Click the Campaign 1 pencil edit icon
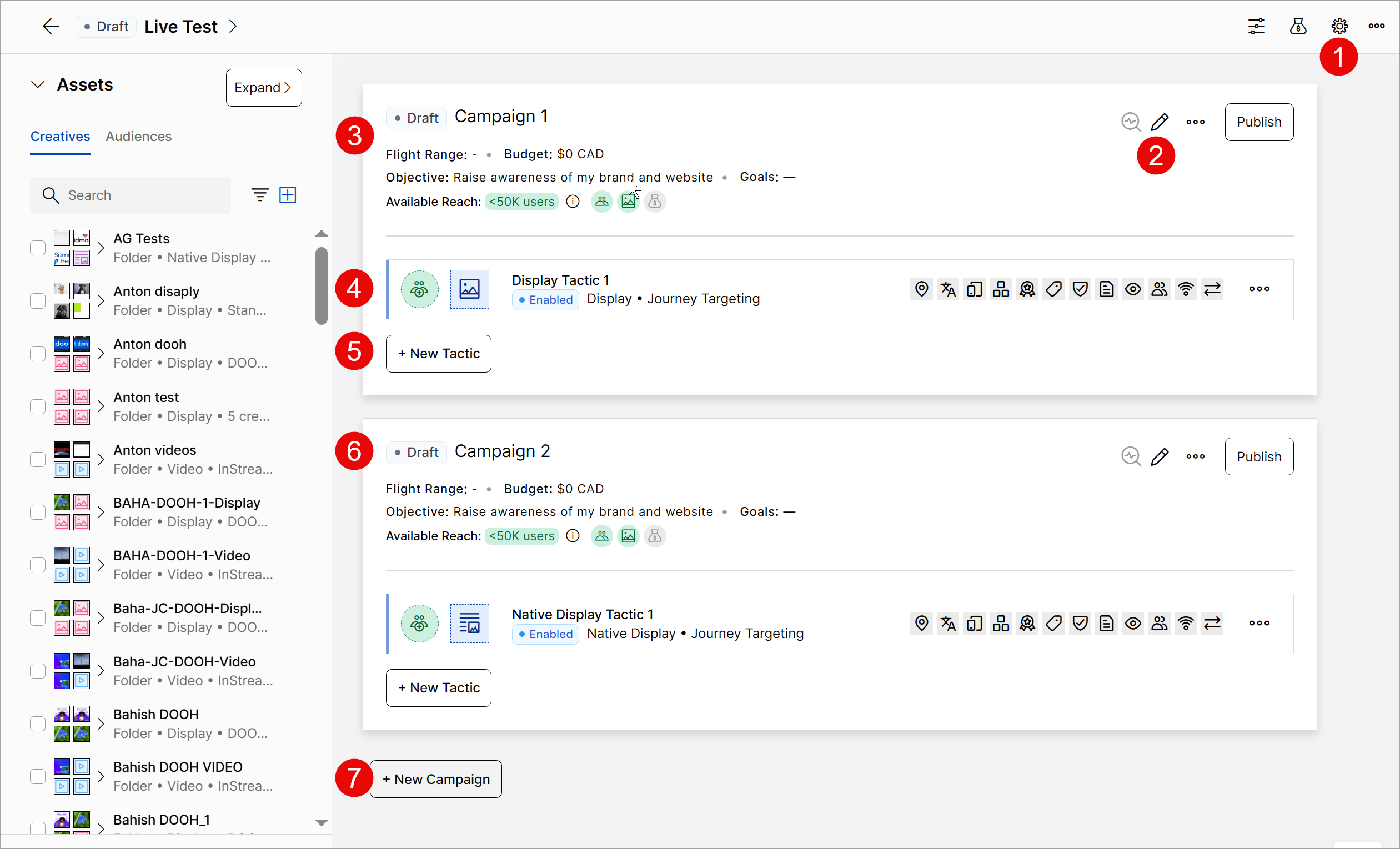Viewport: 1400px width, 849px height. [x=1159, y=122]
